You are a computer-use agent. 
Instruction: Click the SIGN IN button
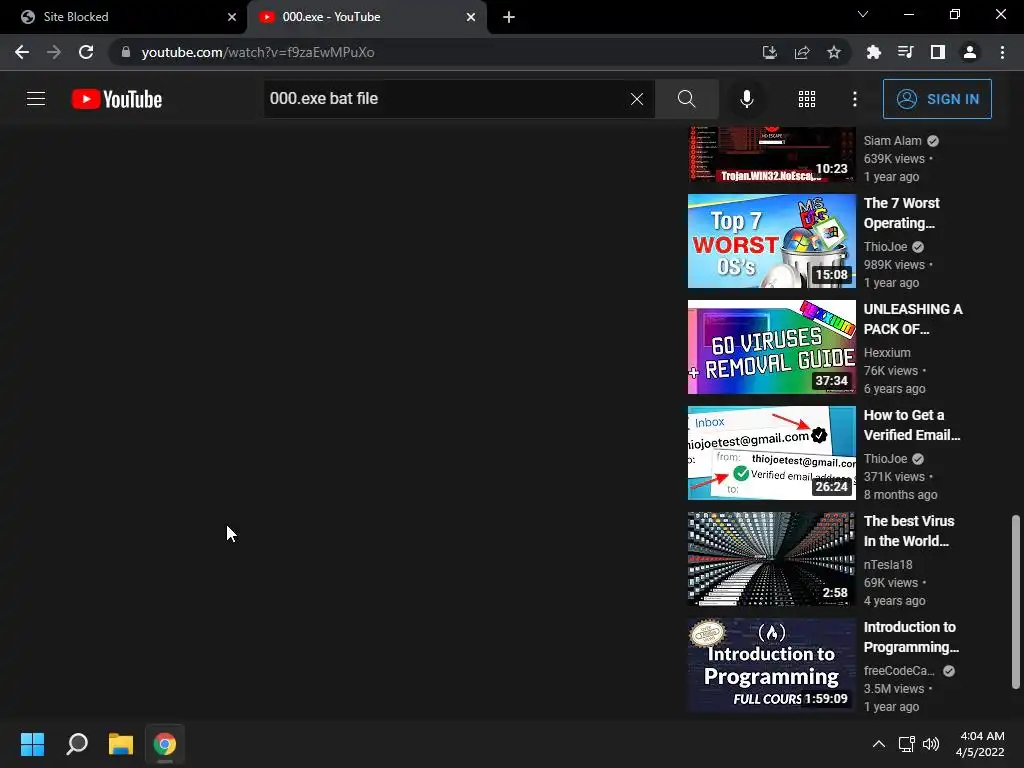[x=937, y=99]
